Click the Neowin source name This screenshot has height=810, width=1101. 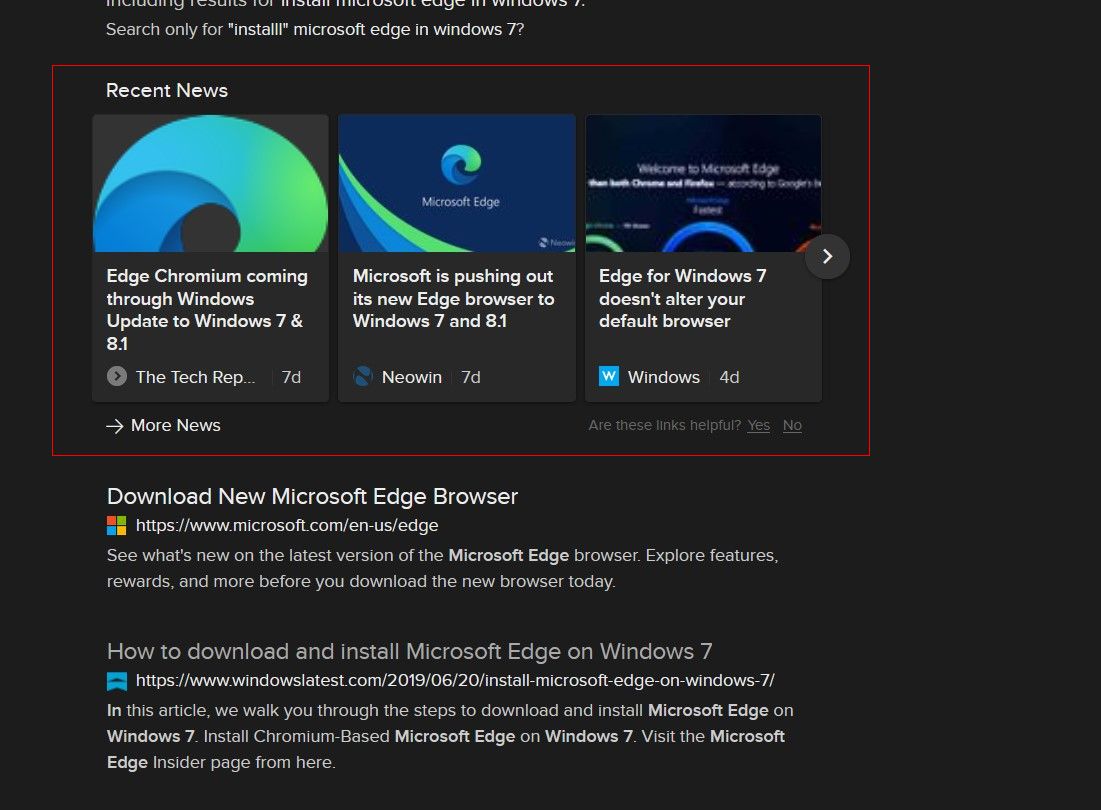411,377
